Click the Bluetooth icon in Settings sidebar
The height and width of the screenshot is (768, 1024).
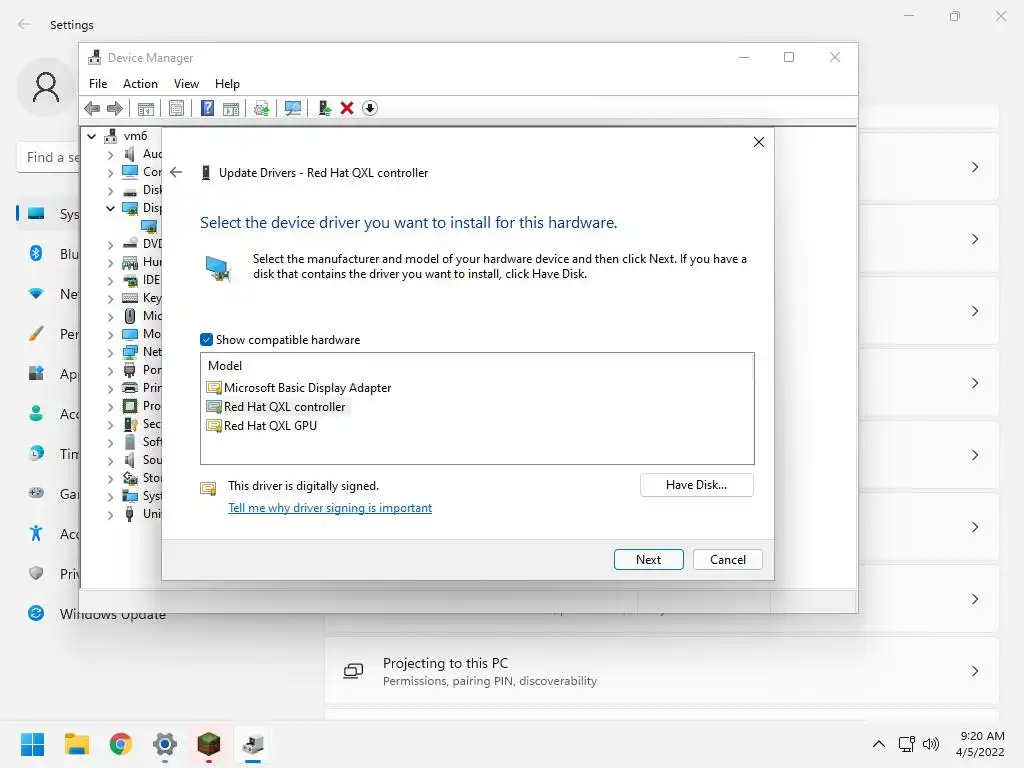tap(36, 253)
